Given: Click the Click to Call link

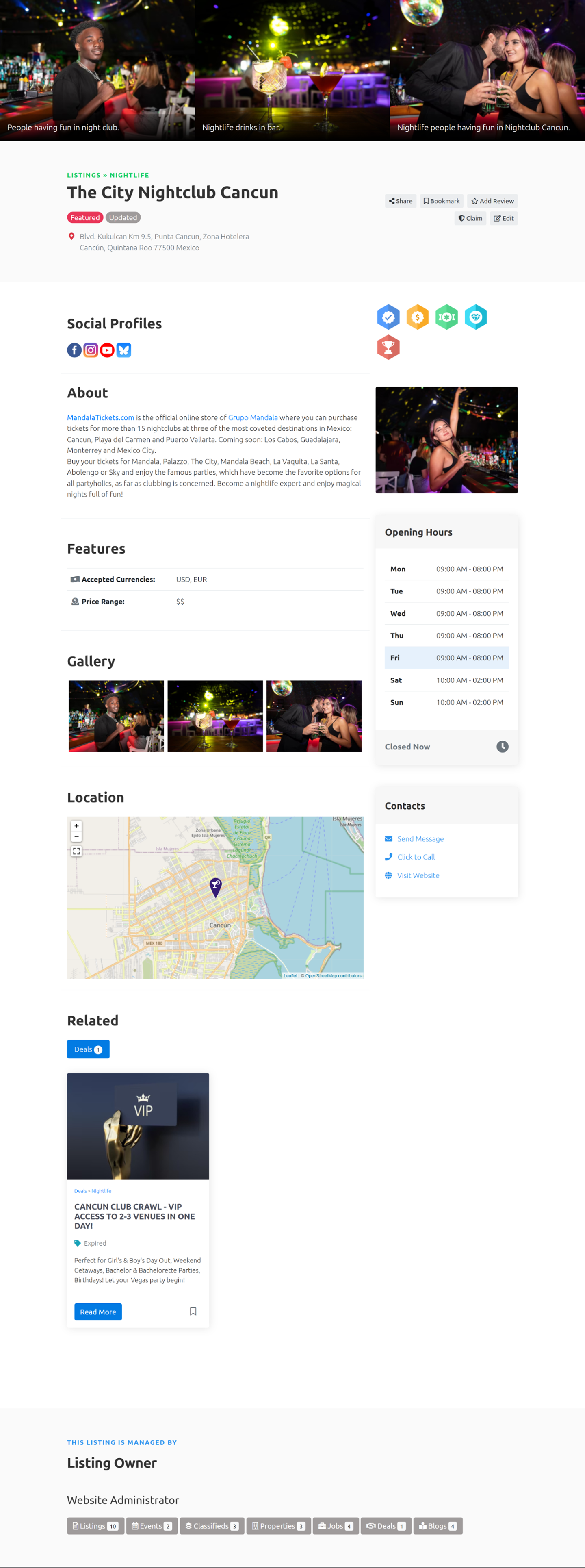Looking at the screenshot, I should (x=416, y=857).
